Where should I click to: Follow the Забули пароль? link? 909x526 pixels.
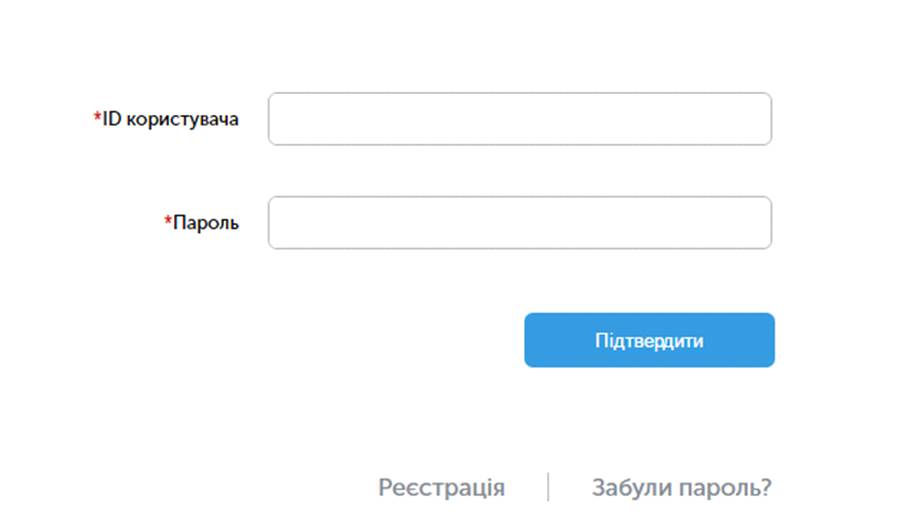(x=681, y=488)
